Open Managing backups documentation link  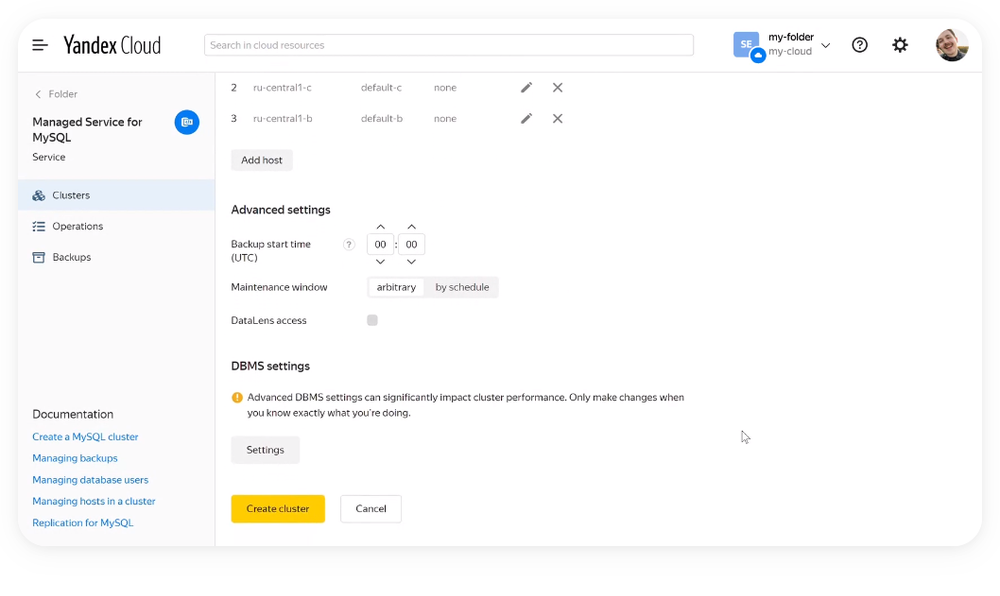coord(75,458)
